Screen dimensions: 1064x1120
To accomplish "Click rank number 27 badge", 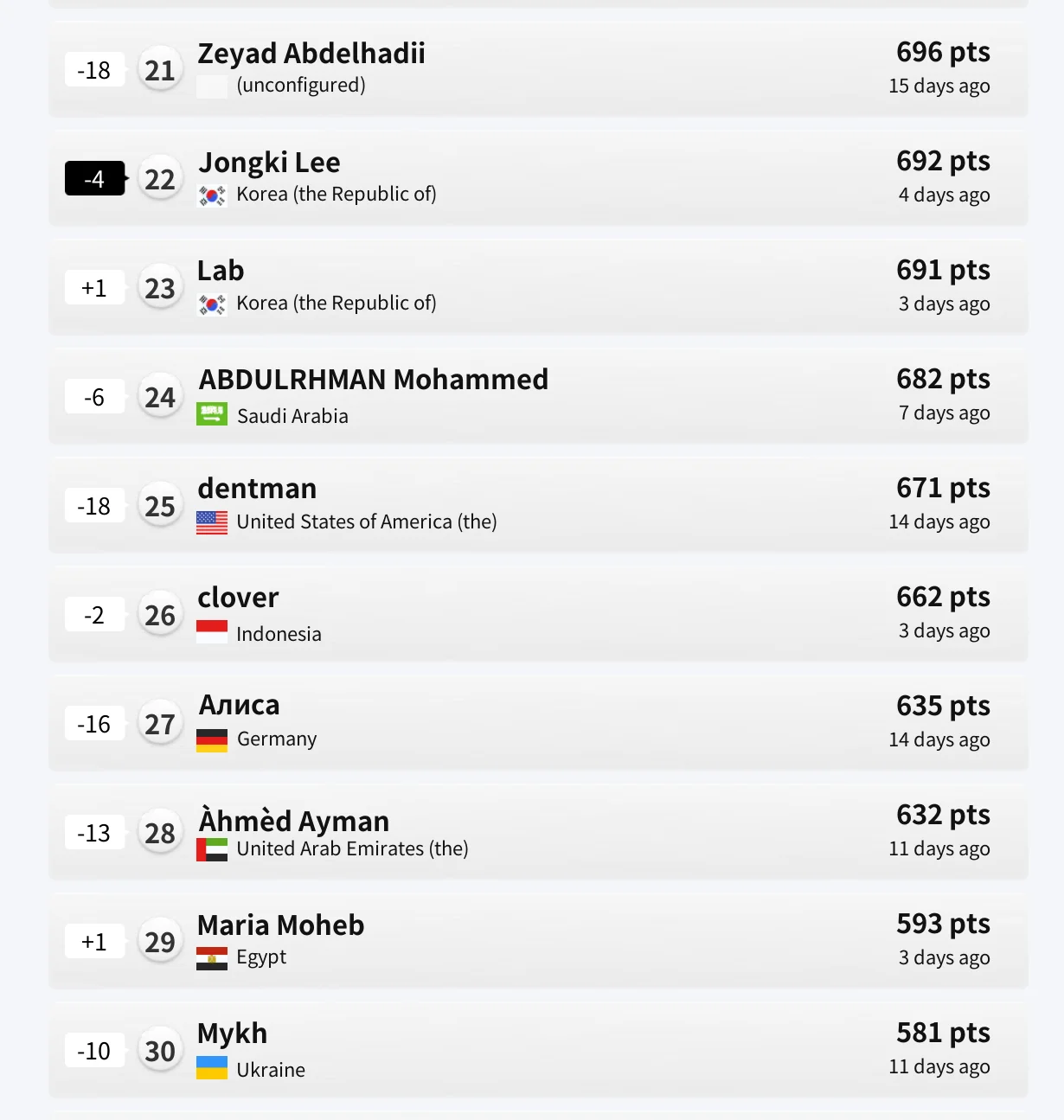I will point(160,724).
